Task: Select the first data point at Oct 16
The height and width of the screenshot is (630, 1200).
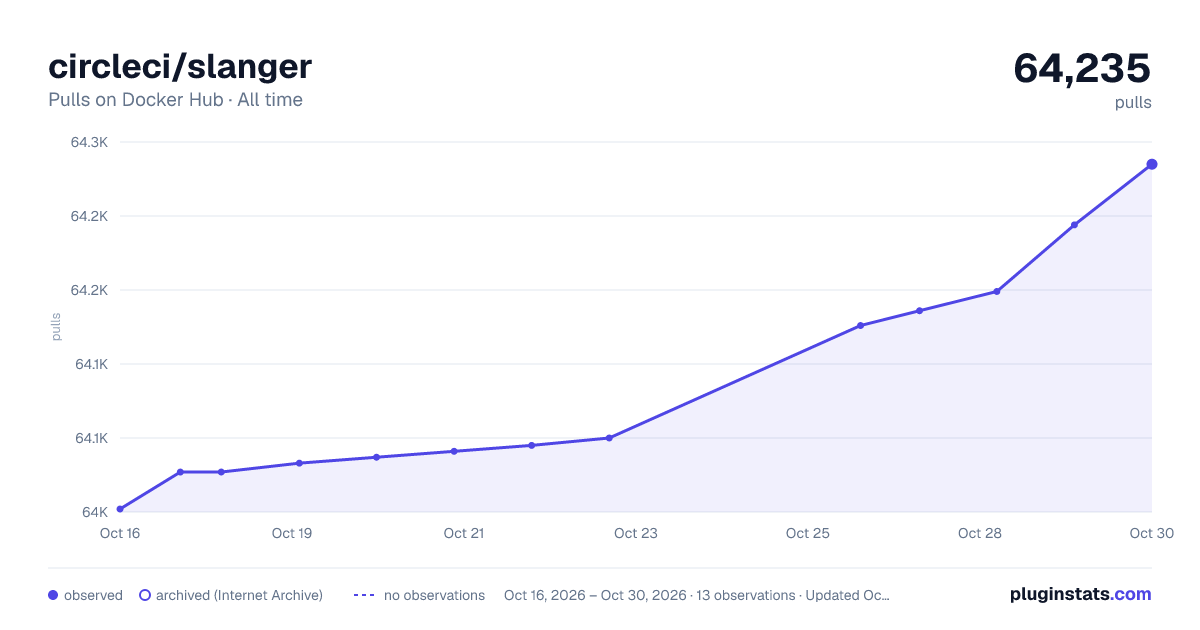Action: (120, 509)
